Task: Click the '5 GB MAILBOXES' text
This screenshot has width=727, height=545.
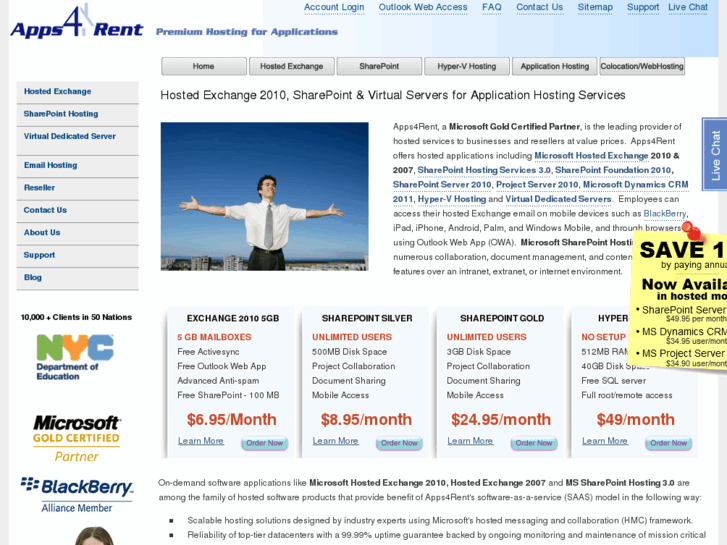Action: 214,337
